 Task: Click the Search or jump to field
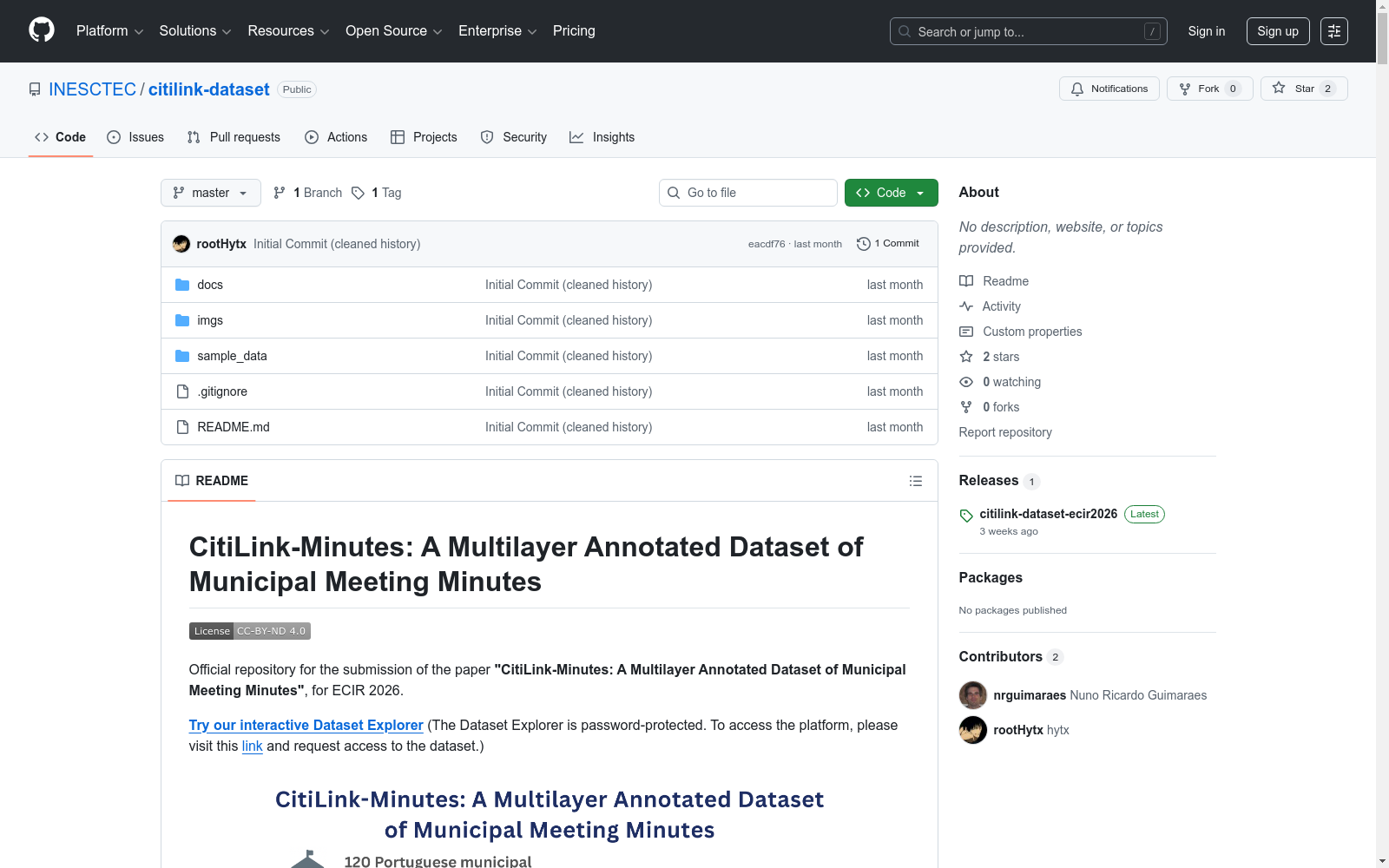[1029, 31]
